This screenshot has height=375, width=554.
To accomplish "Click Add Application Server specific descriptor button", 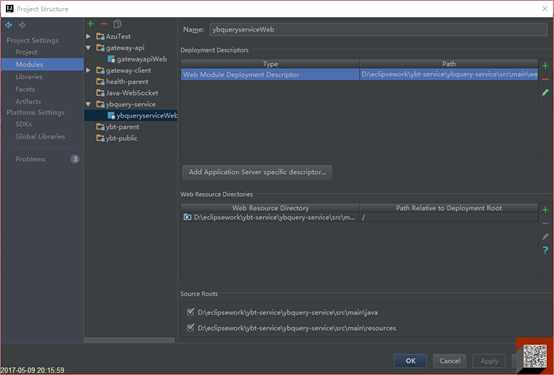I will coord(257,172).
